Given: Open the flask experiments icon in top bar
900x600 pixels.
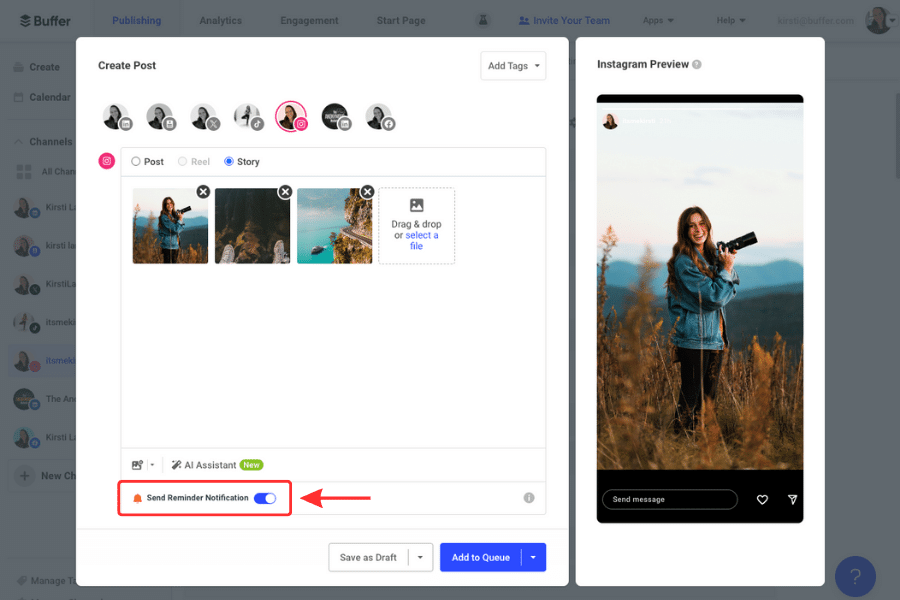Looking at the screenshot, I should pos(483,20).
